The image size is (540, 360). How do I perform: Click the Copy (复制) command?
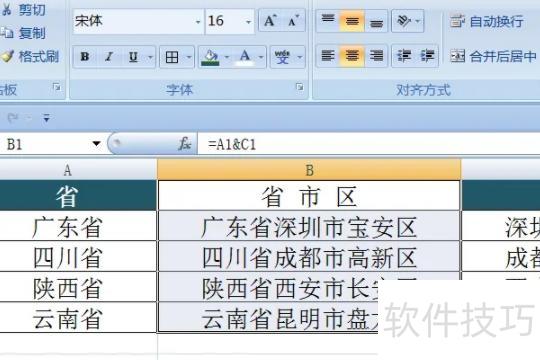point(23,33)
